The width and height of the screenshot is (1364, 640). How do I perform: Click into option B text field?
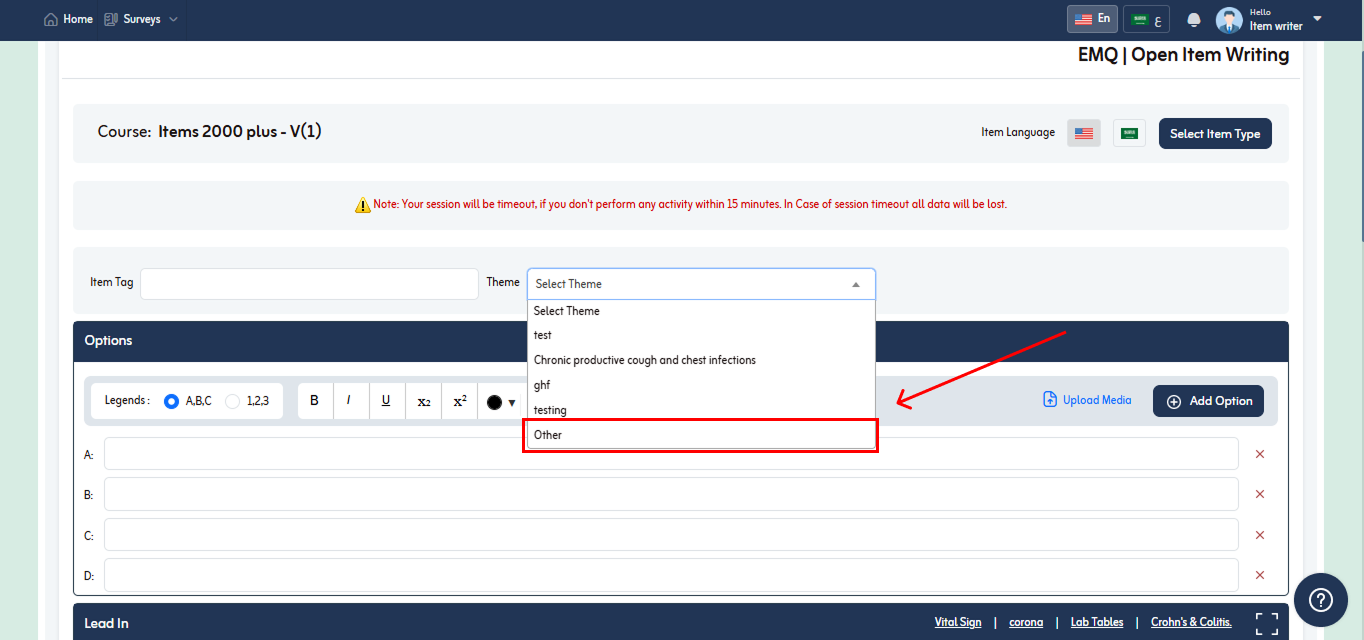671,494
